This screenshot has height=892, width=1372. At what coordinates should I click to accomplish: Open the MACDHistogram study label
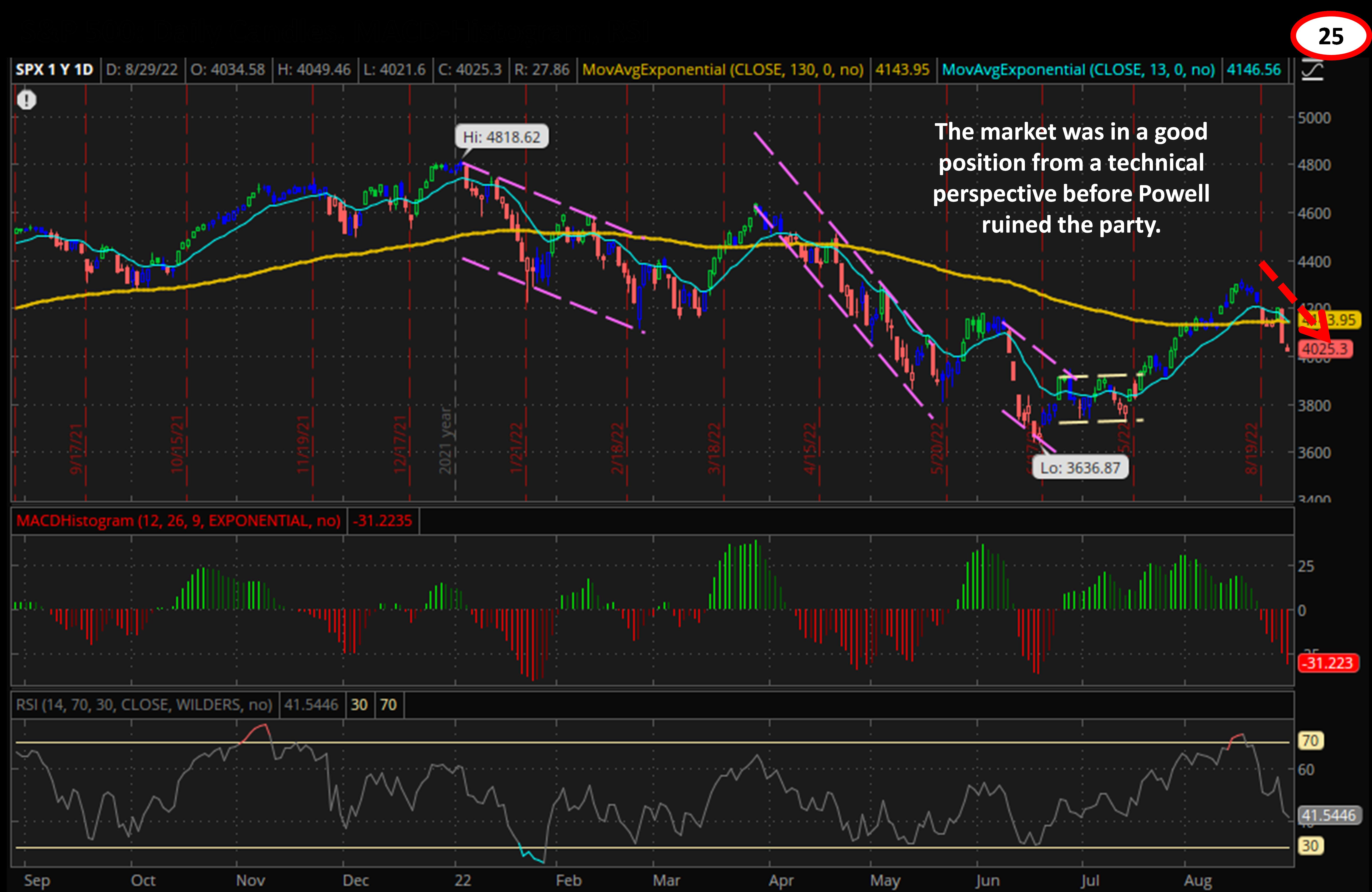(x=178, y=521)
